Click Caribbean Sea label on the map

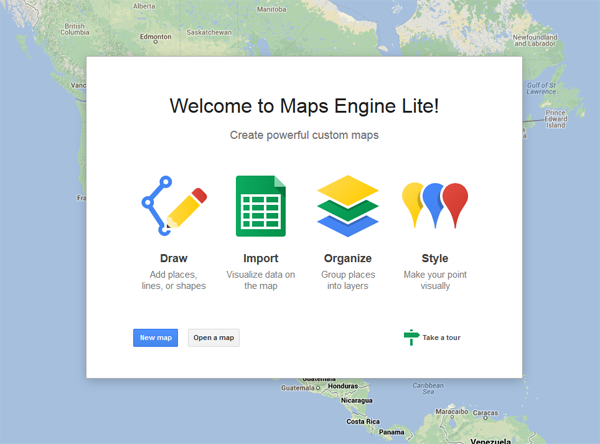pyautogui.click(x=428, y=388)
